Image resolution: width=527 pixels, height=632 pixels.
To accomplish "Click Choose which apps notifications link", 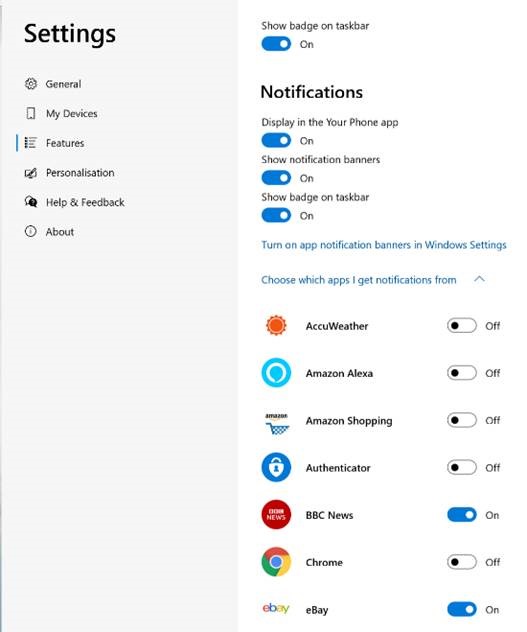I will pos(358,280).
